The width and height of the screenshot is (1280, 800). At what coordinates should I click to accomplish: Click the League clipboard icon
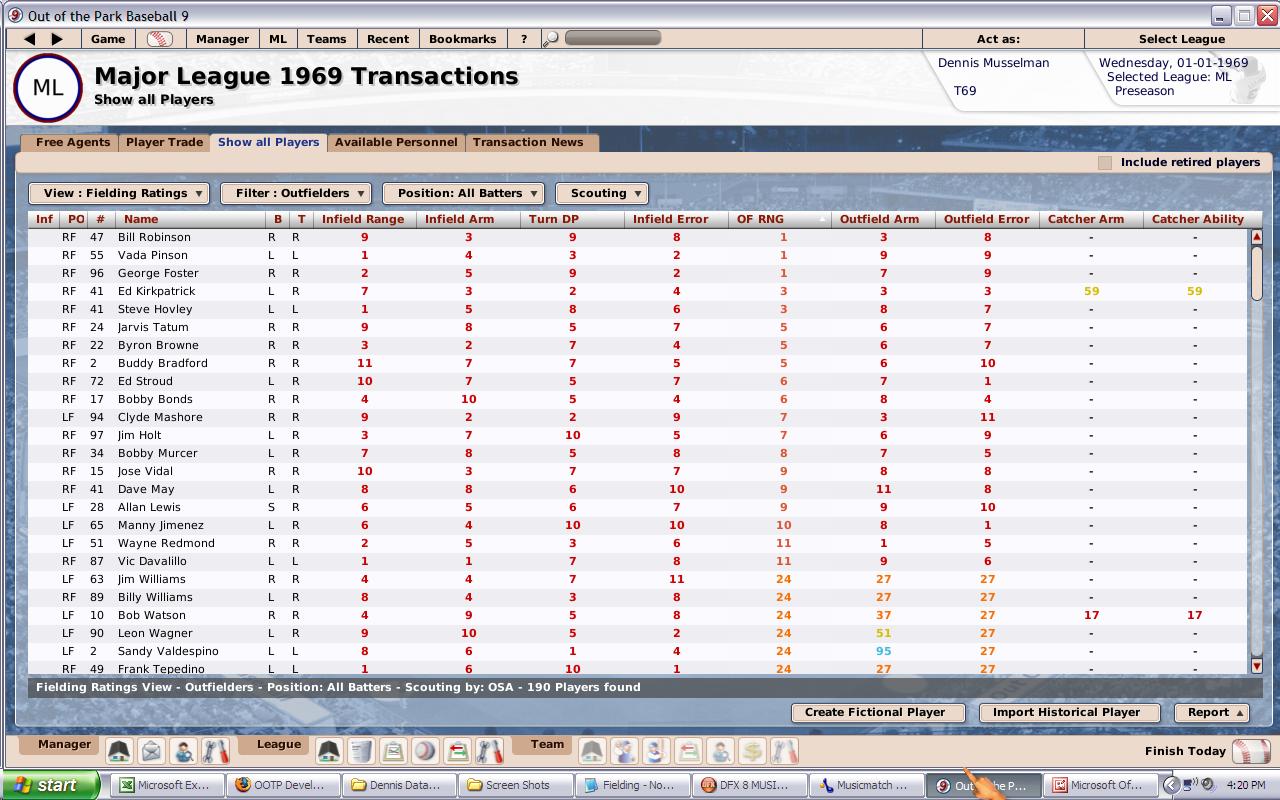pos(393,751)
